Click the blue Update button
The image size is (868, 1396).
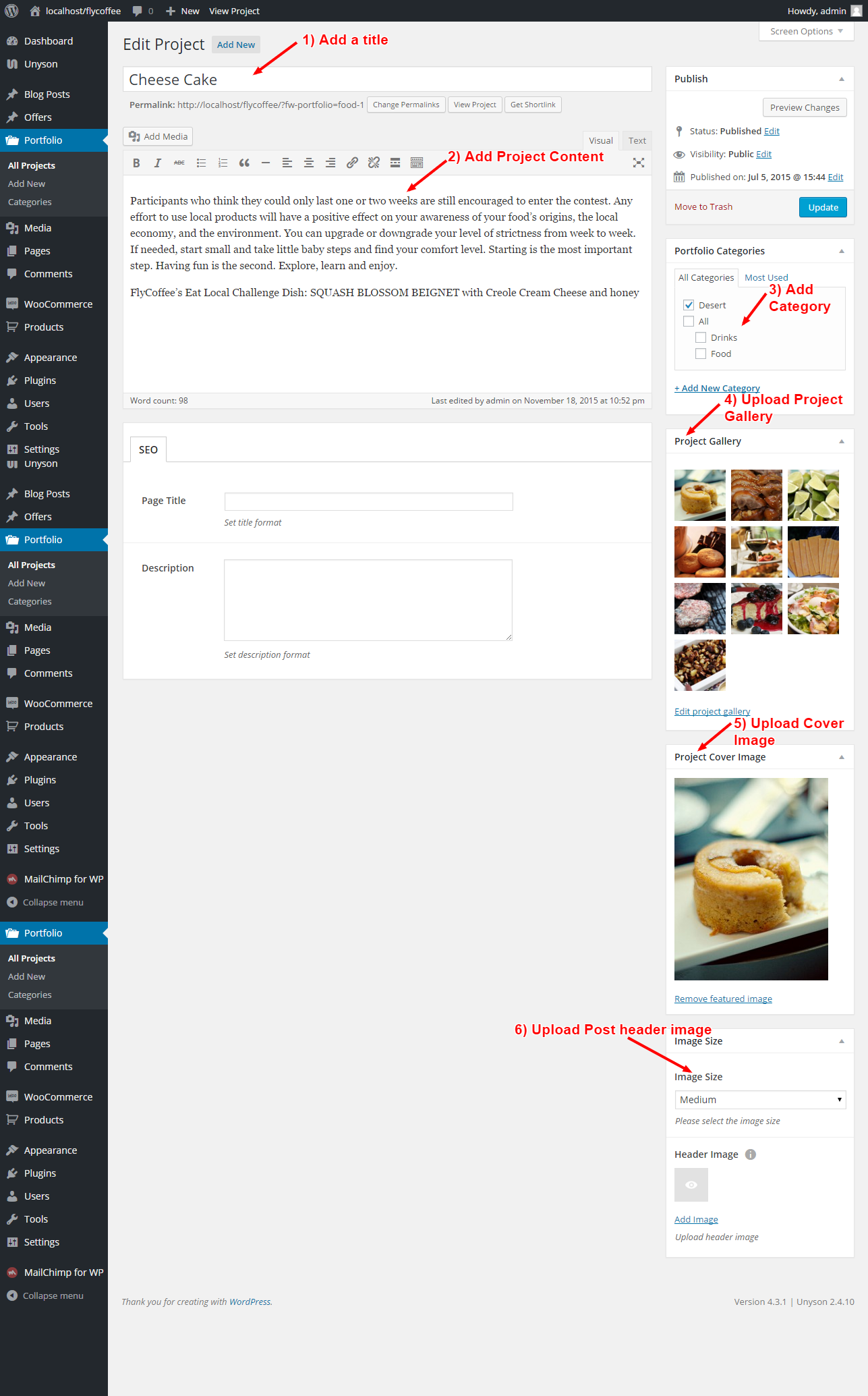click(x=823, y=207)
